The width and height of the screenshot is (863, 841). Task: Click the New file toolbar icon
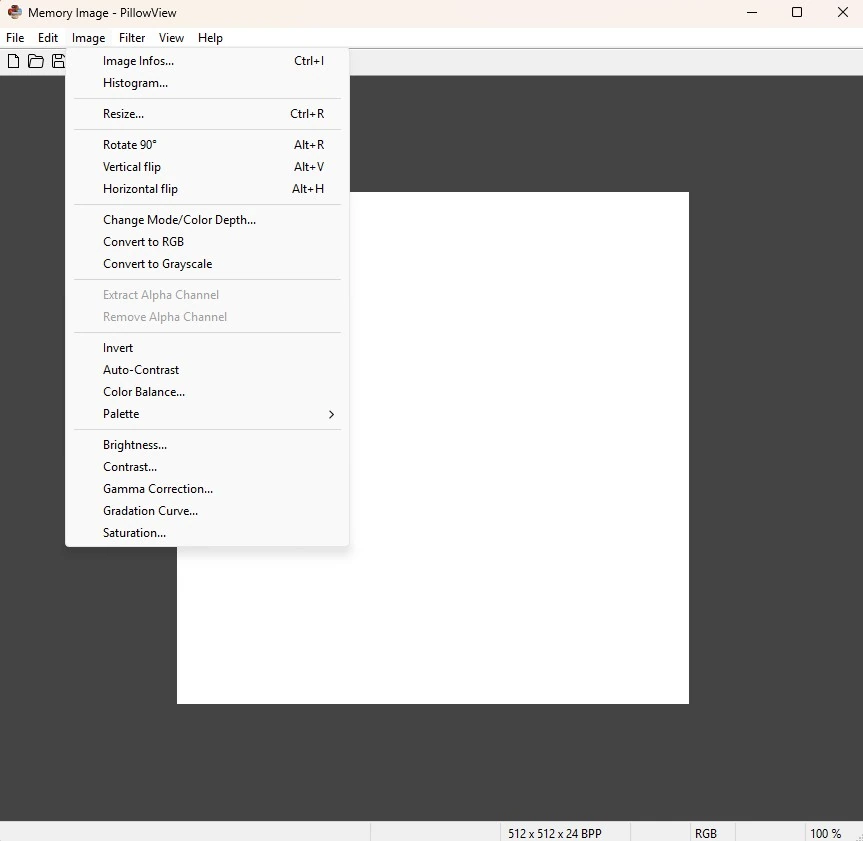(14, 61)
